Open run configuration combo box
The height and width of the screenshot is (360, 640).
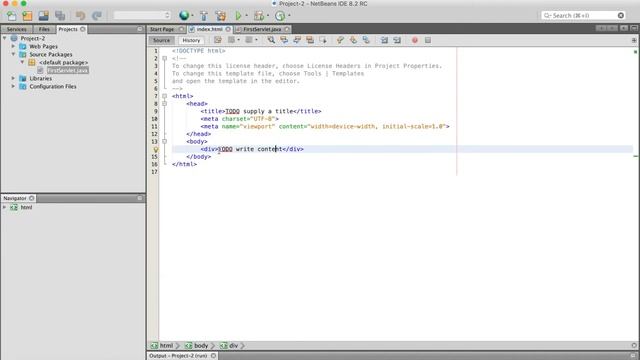point(142,16)
